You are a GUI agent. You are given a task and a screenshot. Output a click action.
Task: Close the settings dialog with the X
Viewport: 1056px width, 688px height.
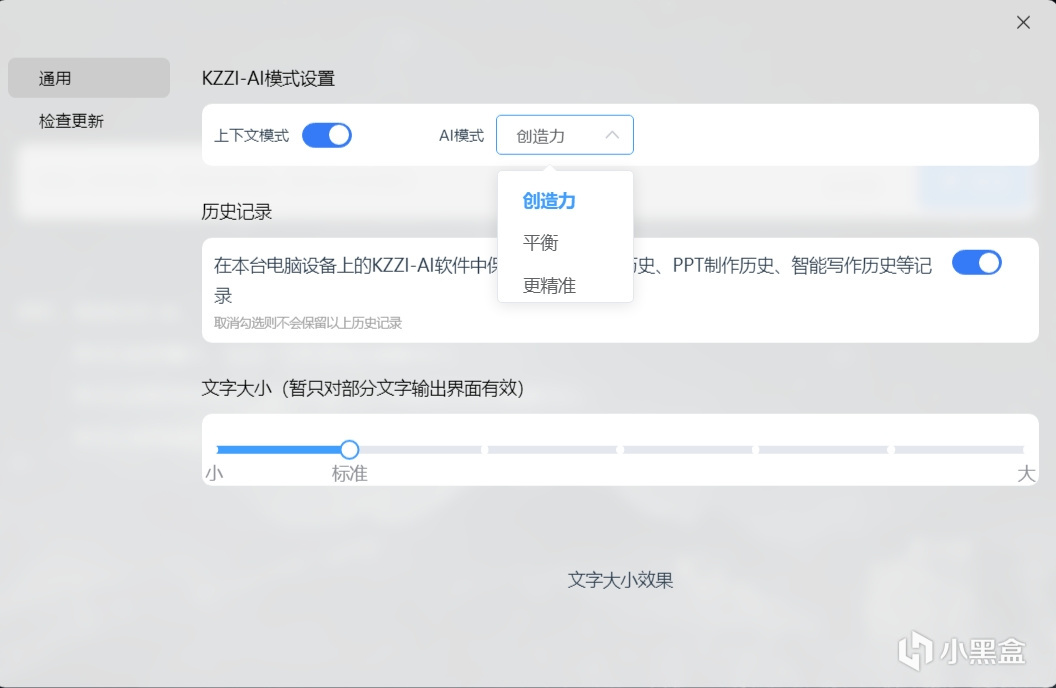pyautogui.click(x=1023, y=22)
